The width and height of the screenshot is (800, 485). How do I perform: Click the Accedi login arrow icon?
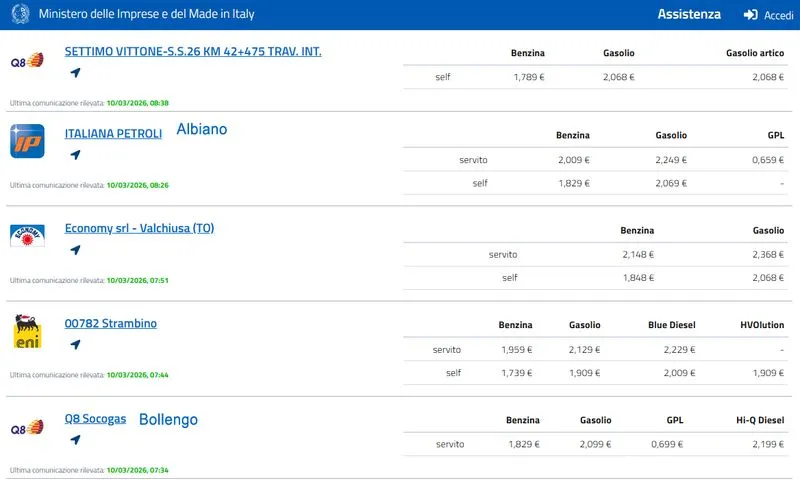750,15
